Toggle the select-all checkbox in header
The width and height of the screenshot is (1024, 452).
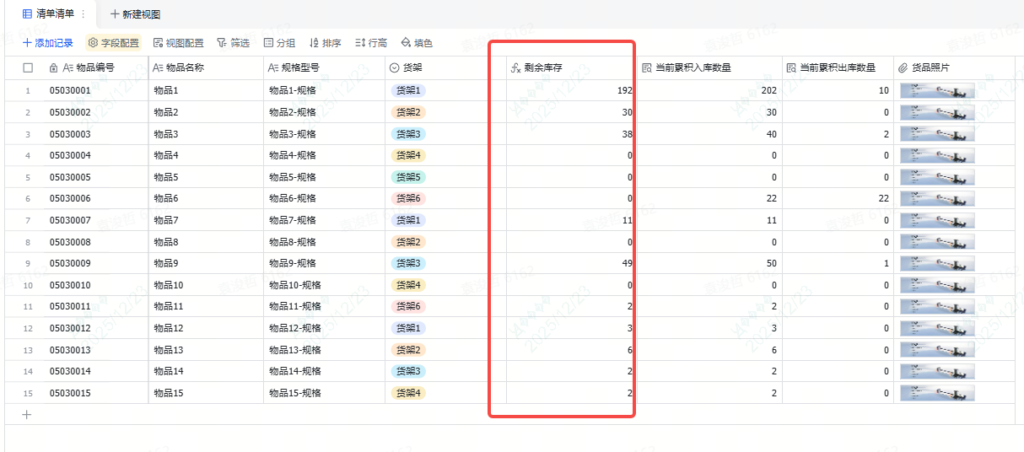(x=27, y=68)
